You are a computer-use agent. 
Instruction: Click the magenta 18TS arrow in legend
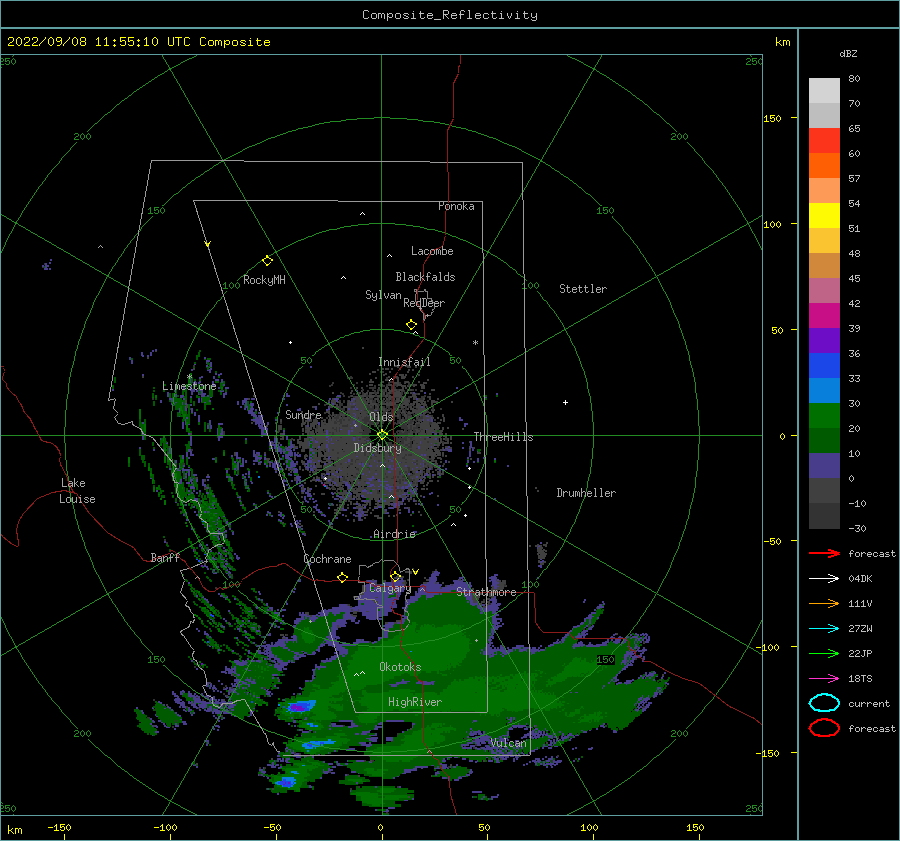coord(824,679)
